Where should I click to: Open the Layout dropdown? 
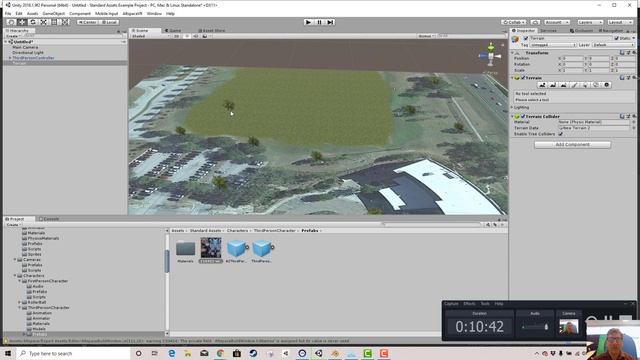coord(619,22)
